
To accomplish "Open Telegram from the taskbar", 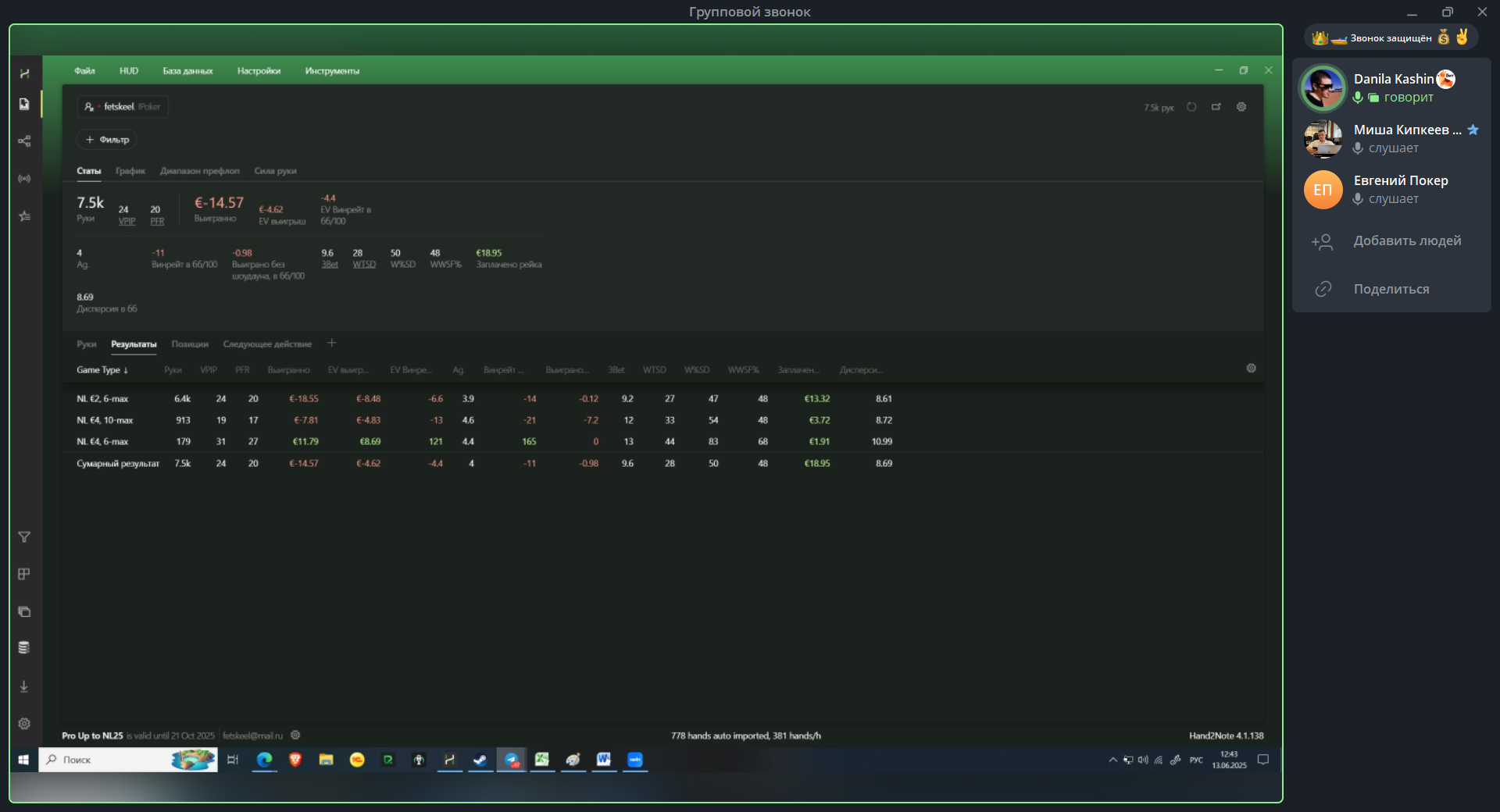I will point(511,760).
